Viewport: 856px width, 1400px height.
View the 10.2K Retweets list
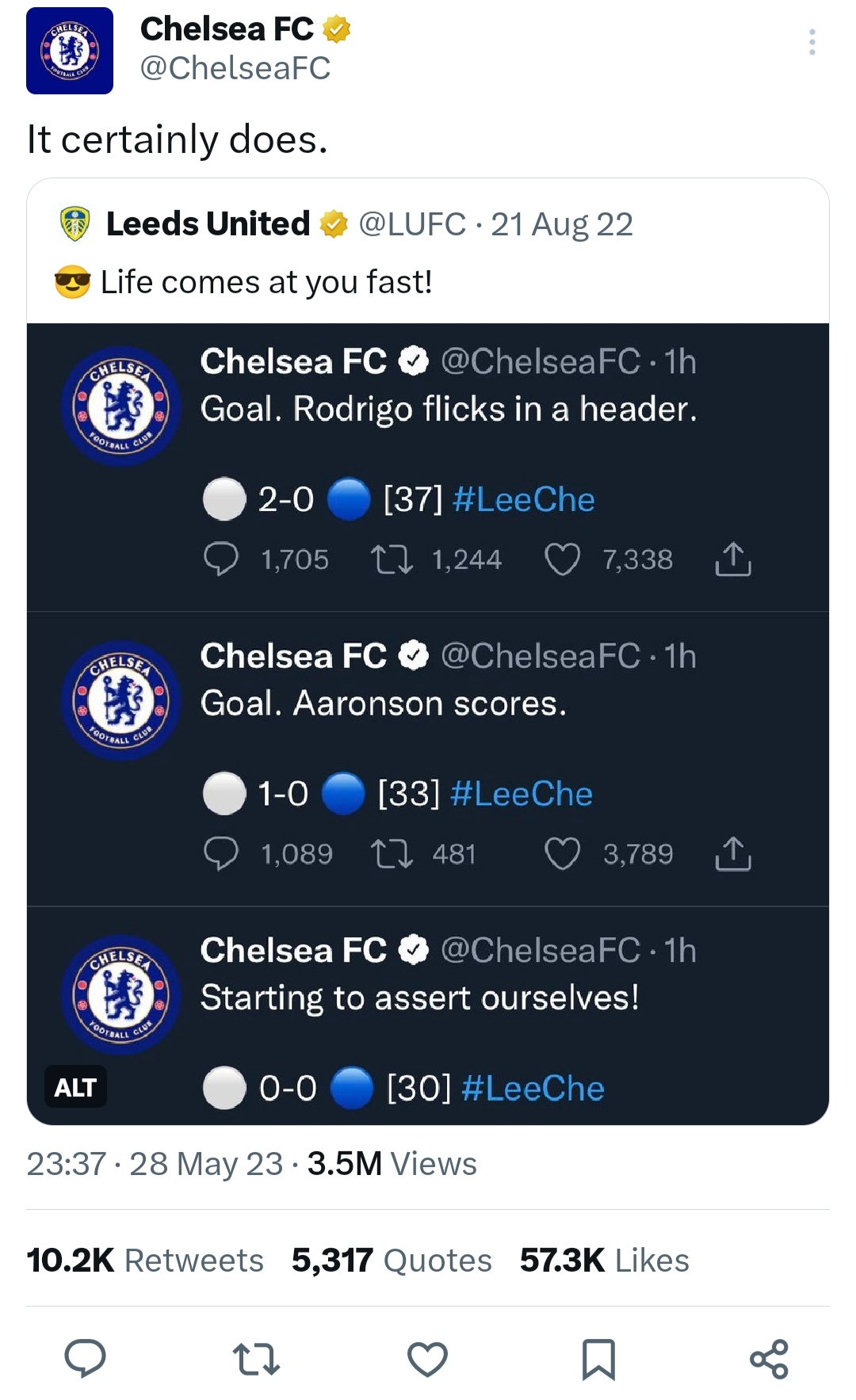point(145,1260)
